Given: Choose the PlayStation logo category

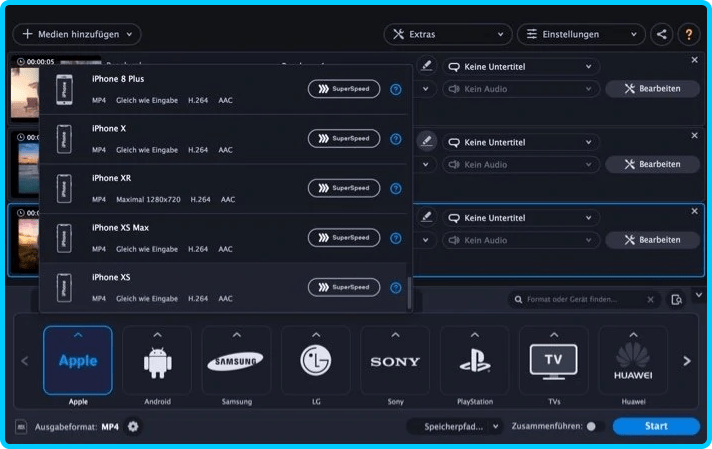Looking at the screenshot, I should (x=475, y=360).
